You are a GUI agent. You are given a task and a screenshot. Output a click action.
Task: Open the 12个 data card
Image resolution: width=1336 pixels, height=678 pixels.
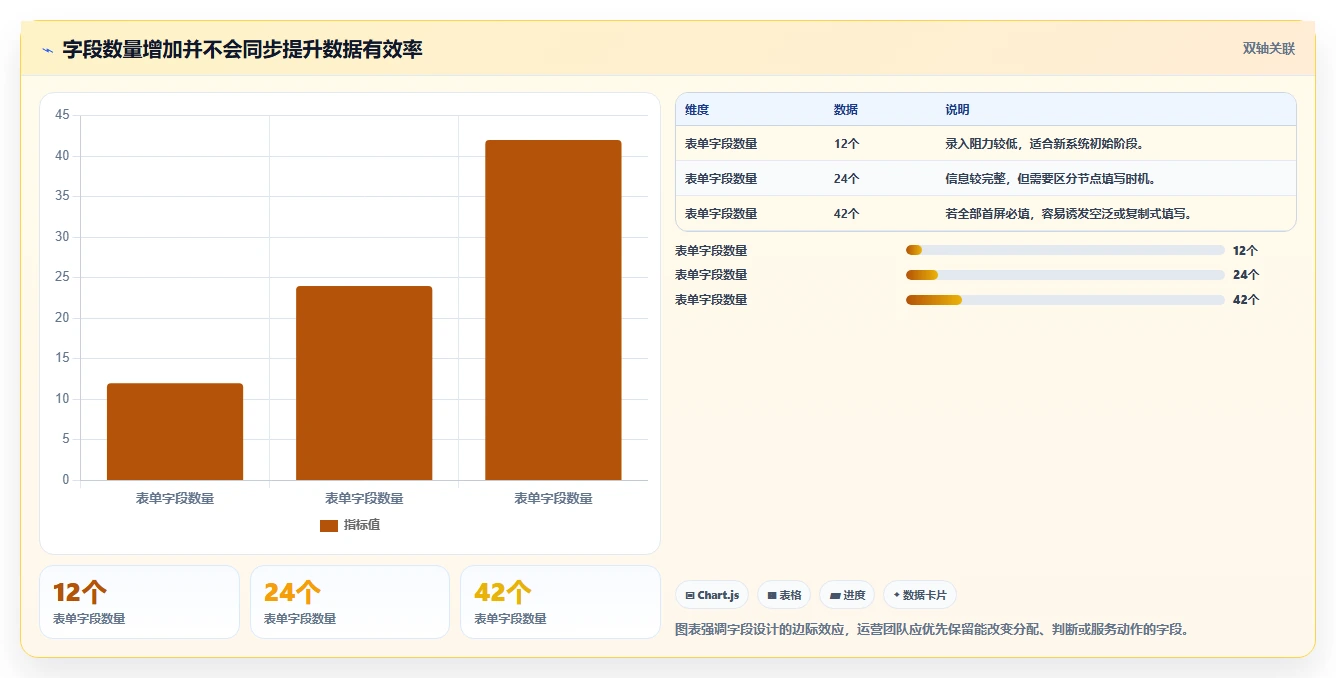tap(139, 602)
